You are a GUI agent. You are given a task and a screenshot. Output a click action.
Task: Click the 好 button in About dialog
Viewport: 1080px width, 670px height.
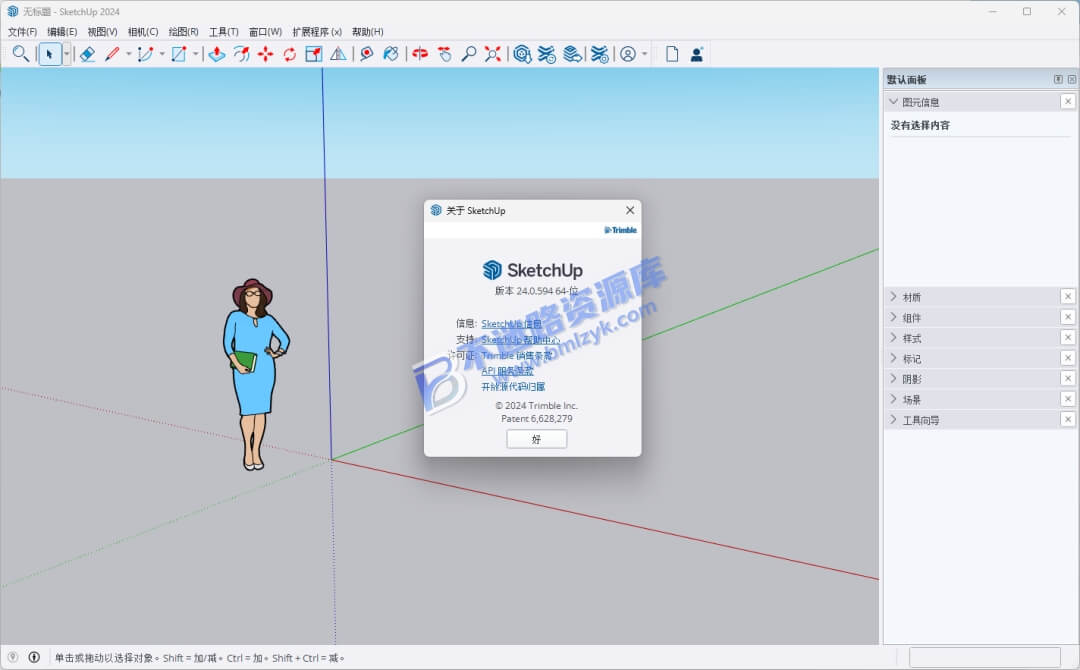pos(537,439)
